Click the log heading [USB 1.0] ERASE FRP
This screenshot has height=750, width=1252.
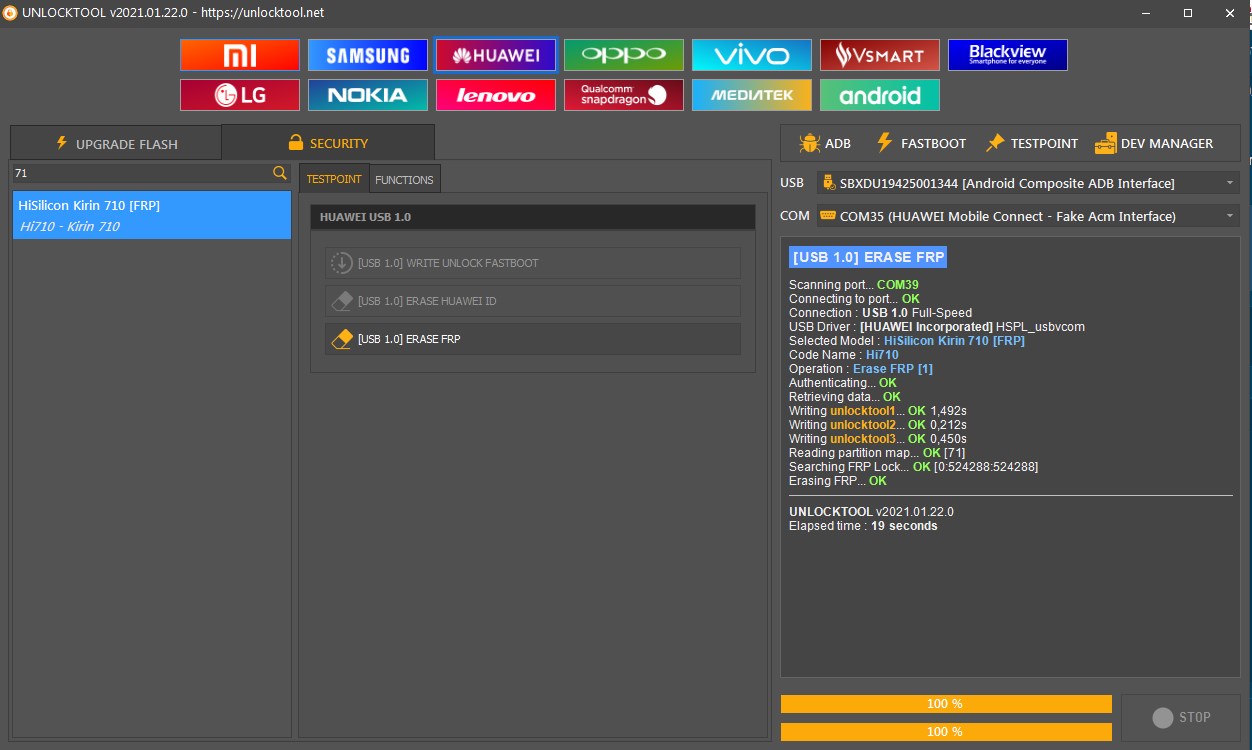click(x=868, y=257)
